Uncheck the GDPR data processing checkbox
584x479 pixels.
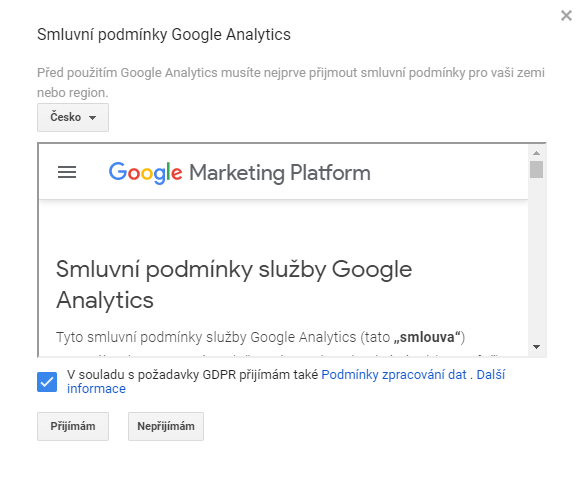pyautogui.click(x=47, y=382)
